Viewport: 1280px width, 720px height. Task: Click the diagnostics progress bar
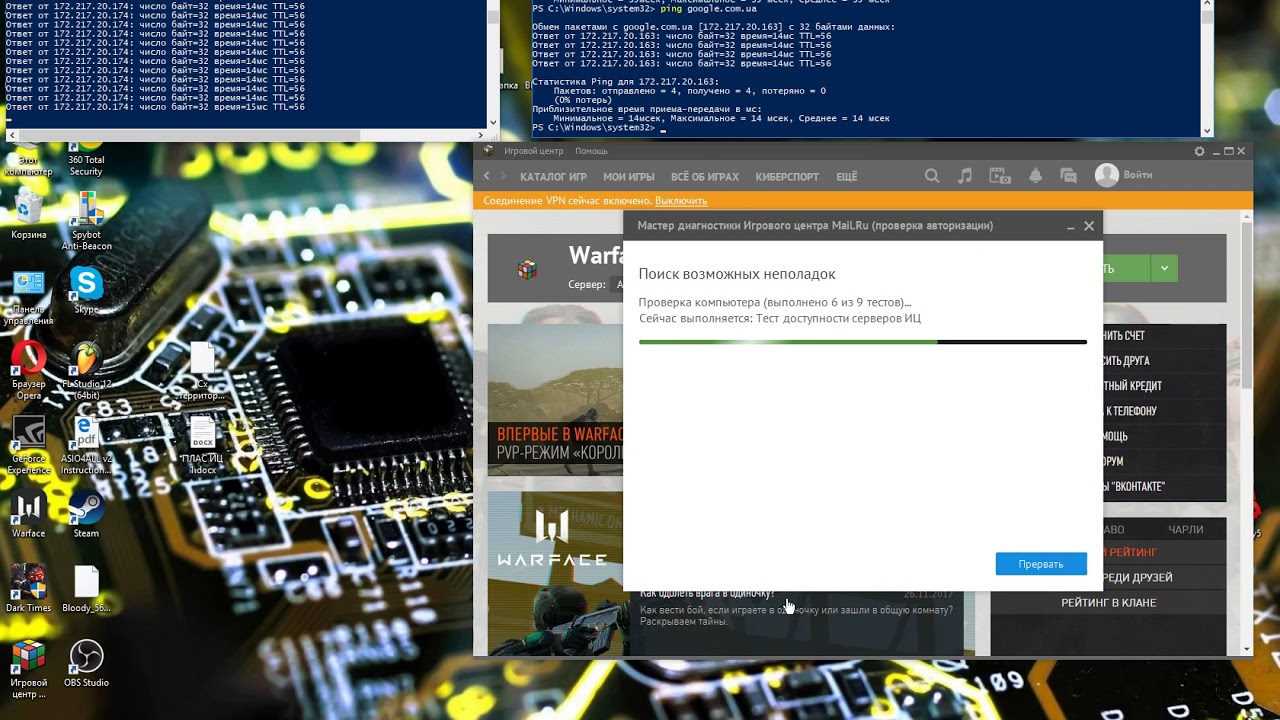[863, 342]
